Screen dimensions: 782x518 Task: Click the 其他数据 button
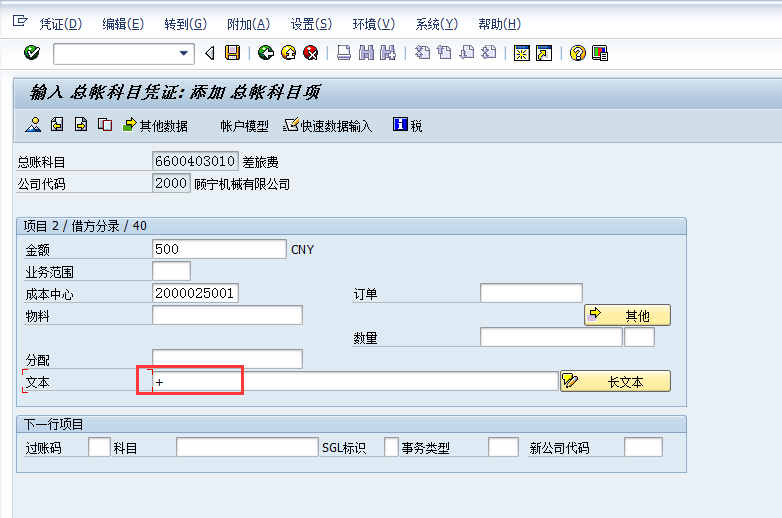point(155,126)
